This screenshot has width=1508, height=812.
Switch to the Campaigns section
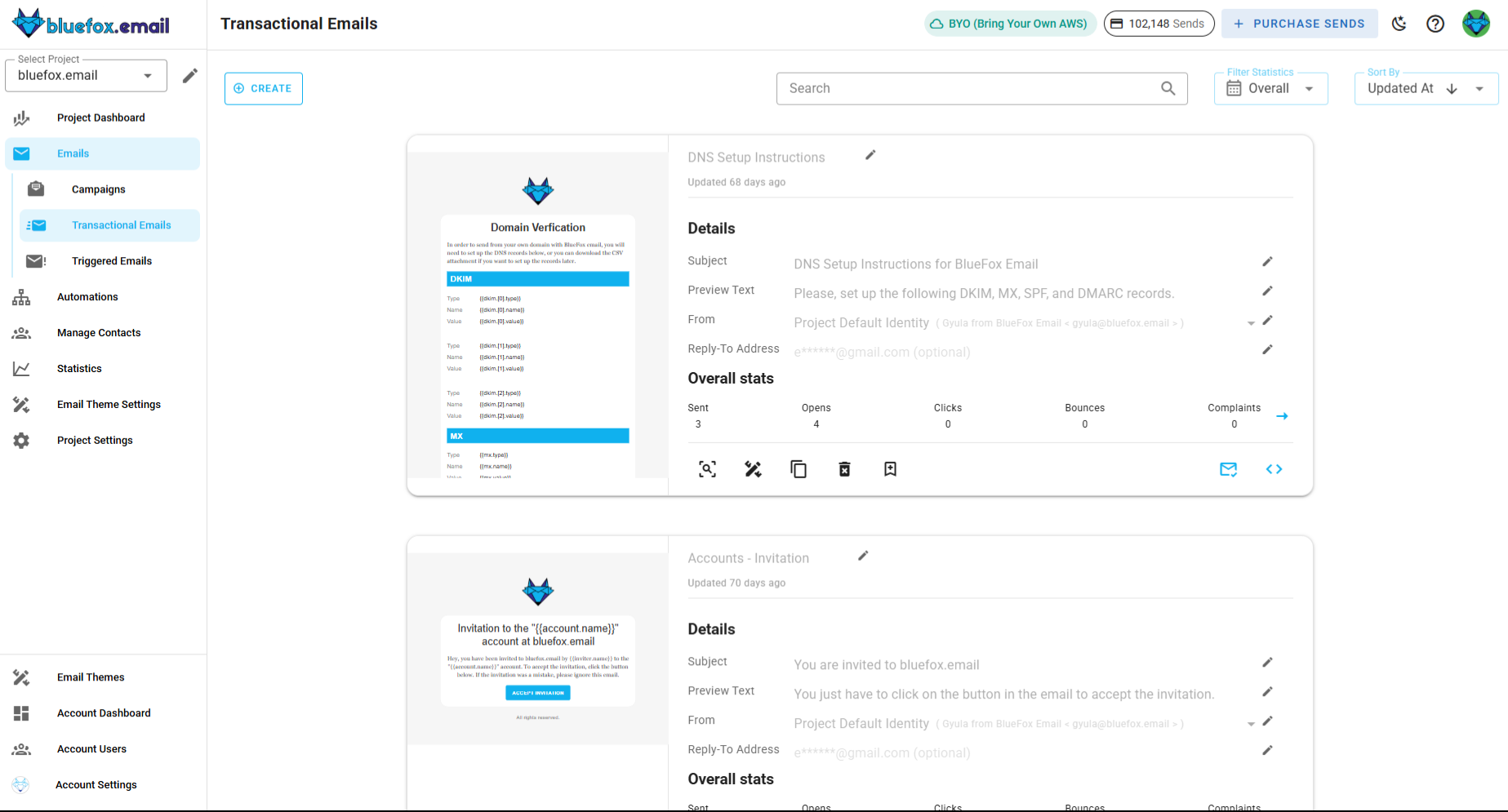[x=98, y=189]
